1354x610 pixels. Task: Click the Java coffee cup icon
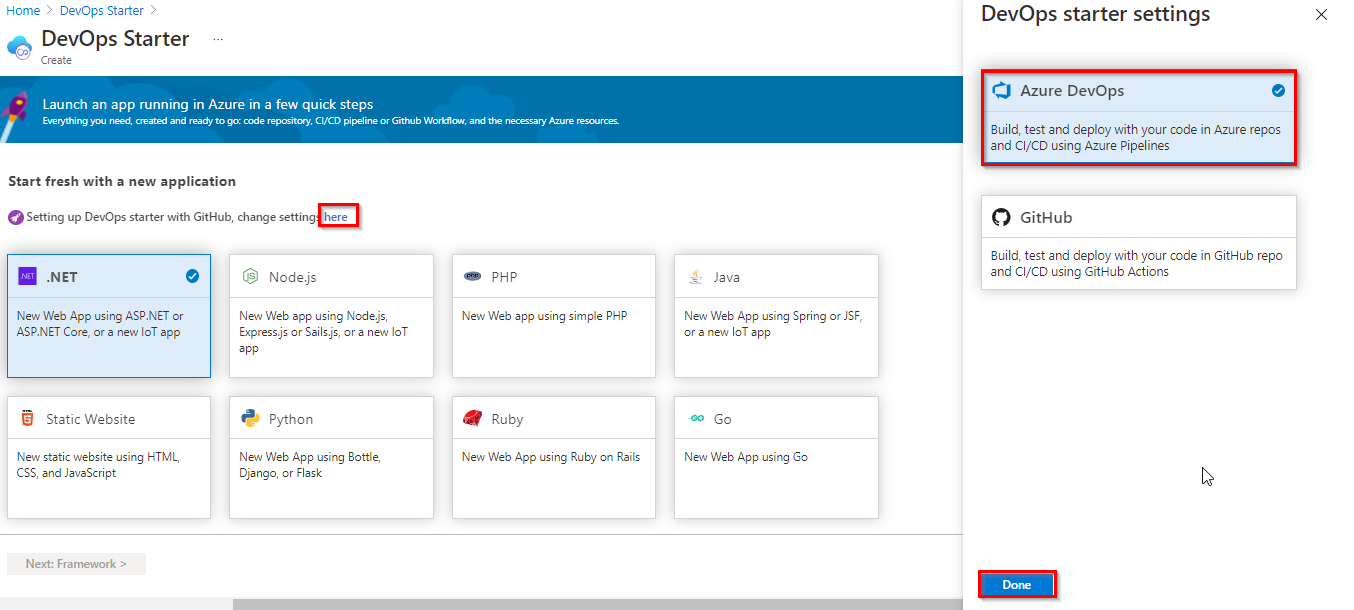click(x=695, y=277)
